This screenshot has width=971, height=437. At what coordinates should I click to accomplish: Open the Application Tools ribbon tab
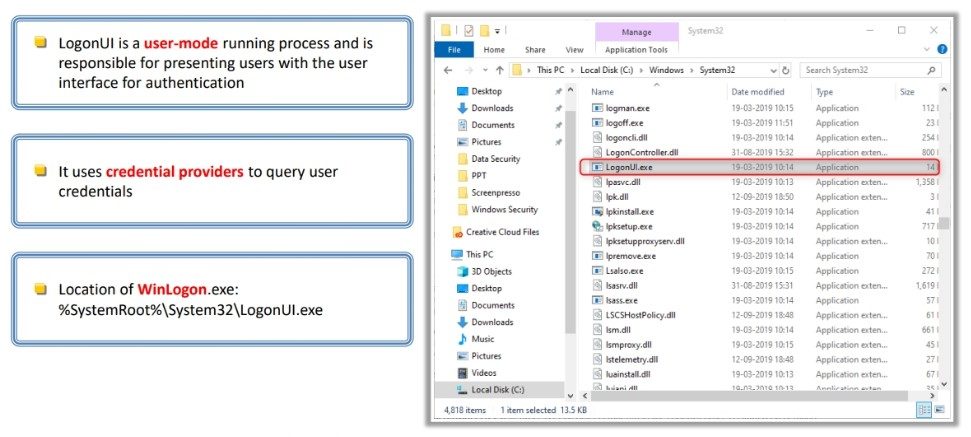click(637, 50)
